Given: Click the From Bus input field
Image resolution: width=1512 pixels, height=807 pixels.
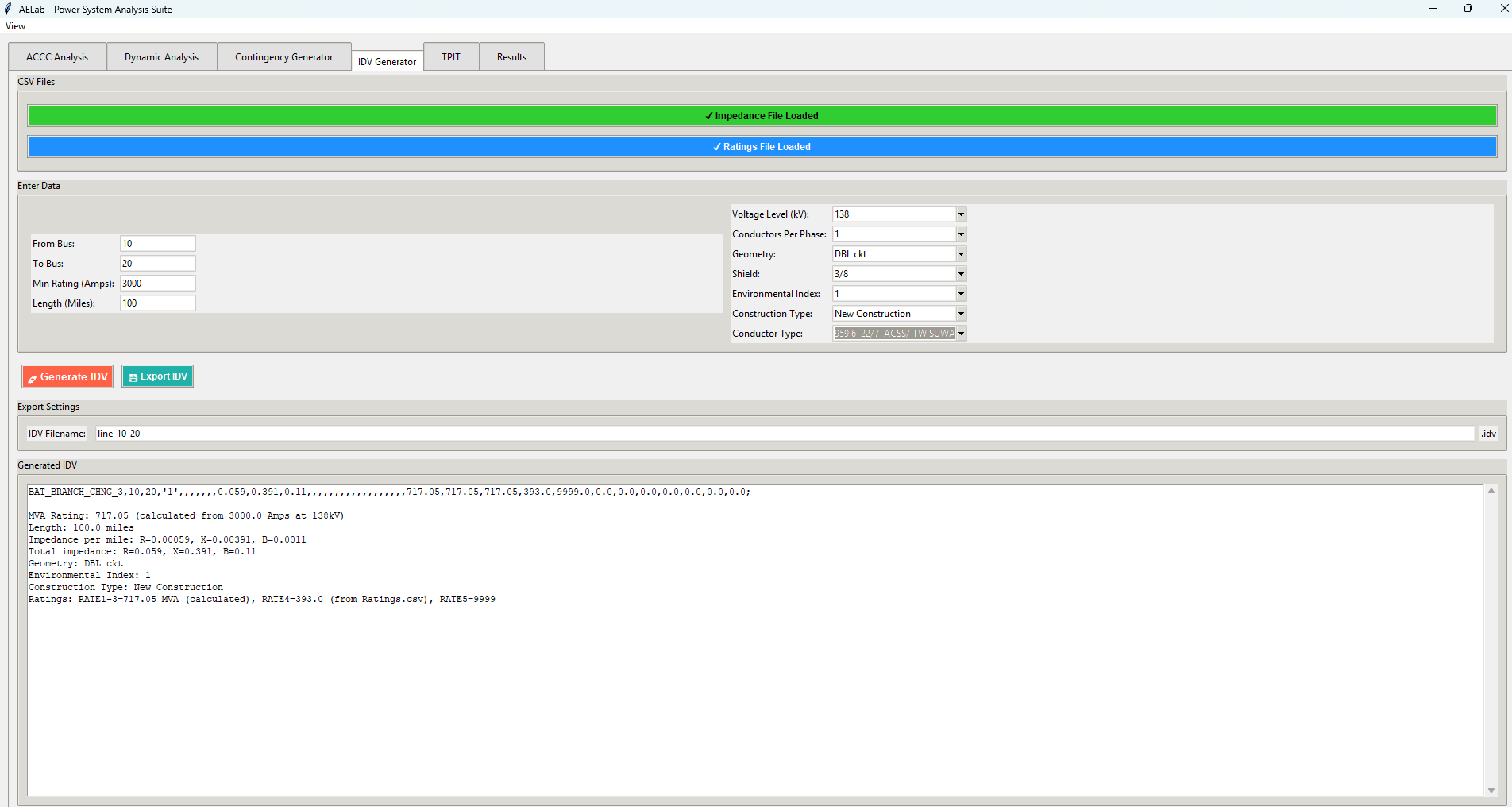Looking at the screenshot, I should (x=157, y=244).
